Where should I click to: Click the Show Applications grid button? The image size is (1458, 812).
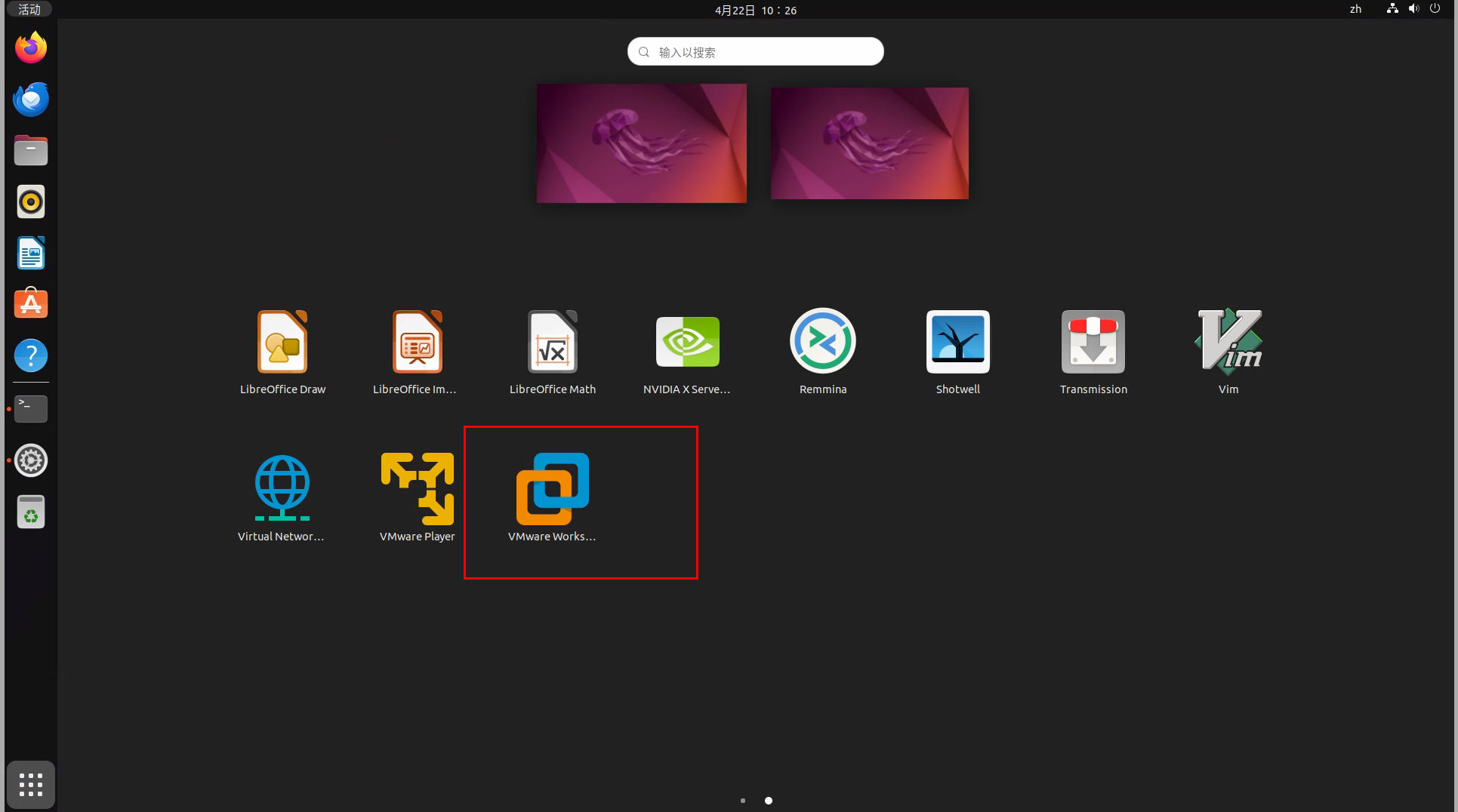31,785
